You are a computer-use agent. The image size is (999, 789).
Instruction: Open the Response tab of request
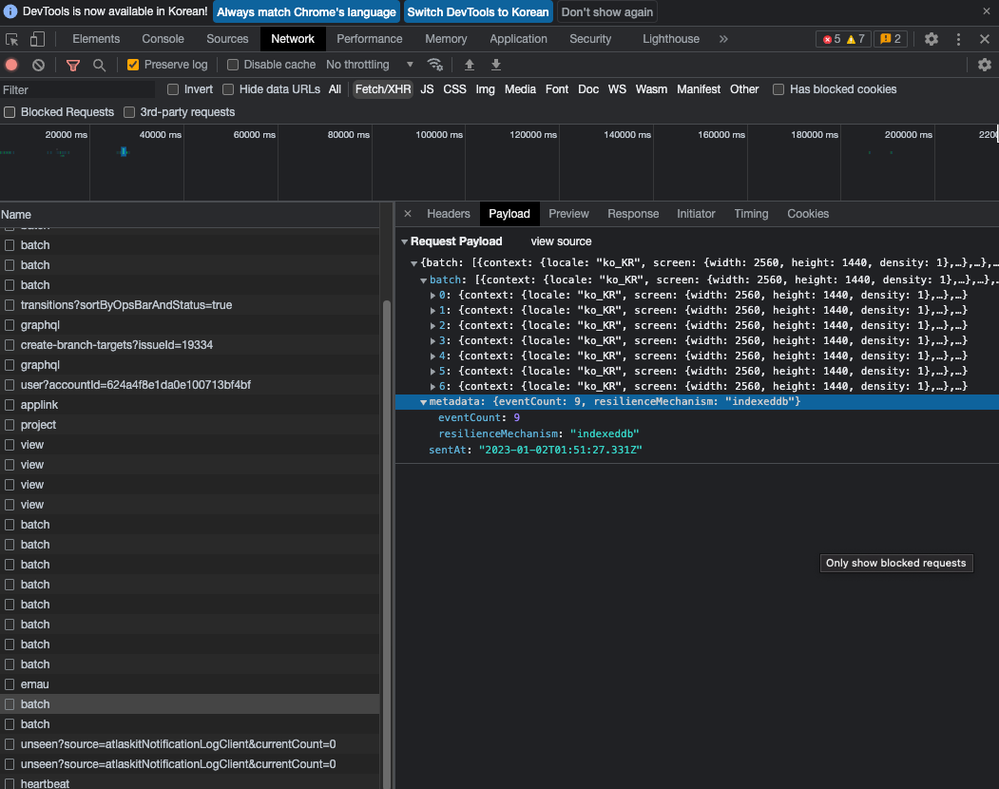[633, 214]
